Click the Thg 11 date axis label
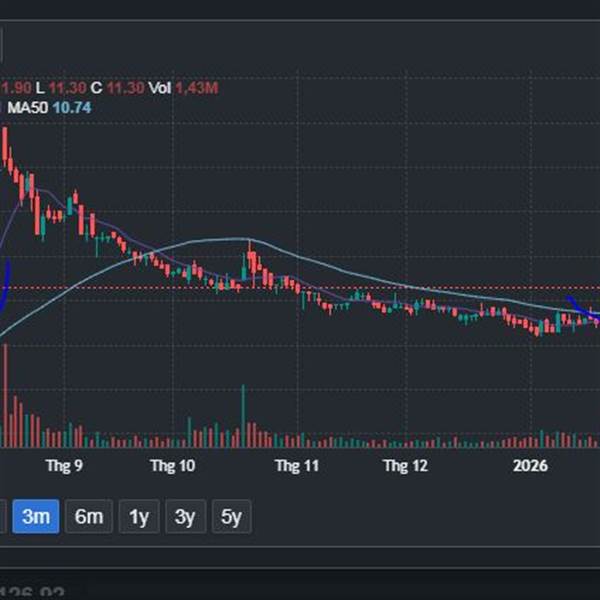The height and width of the screenshot is (600, 600). 296,465
